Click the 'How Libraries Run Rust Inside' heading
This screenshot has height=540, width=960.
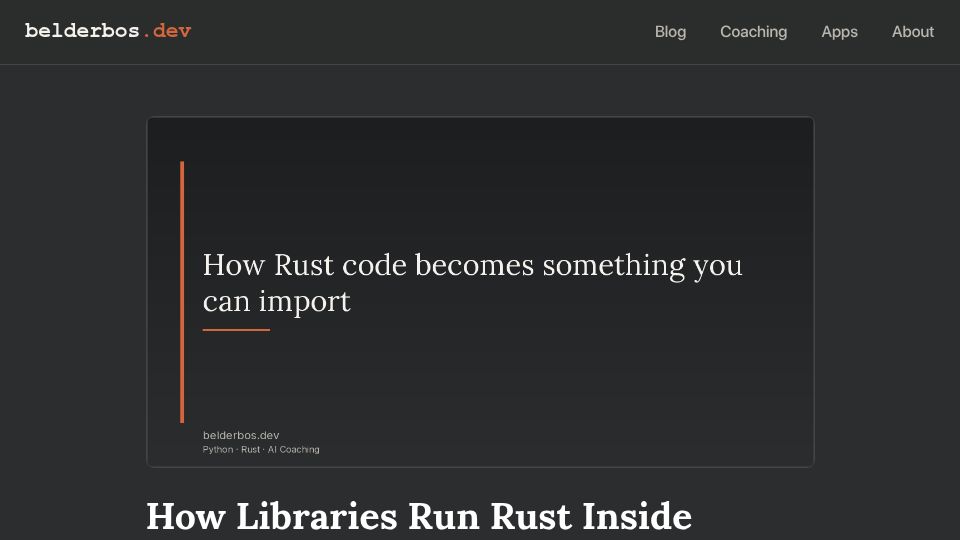pyautogui.click(x=419, y=517)
